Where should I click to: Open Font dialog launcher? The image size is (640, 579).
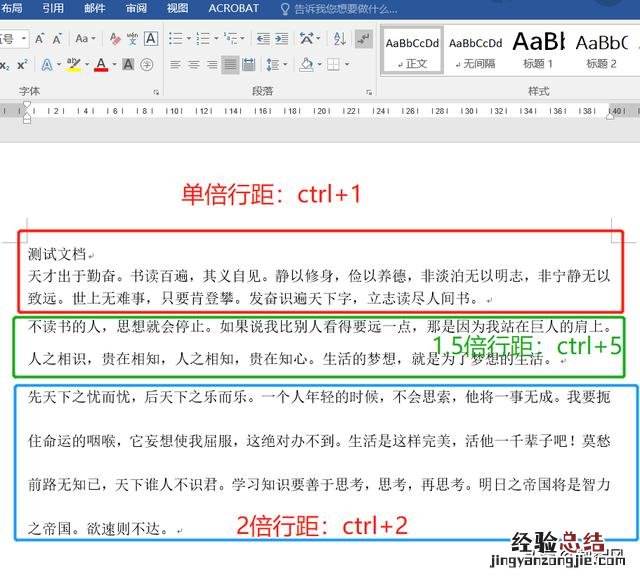point(156,92)
